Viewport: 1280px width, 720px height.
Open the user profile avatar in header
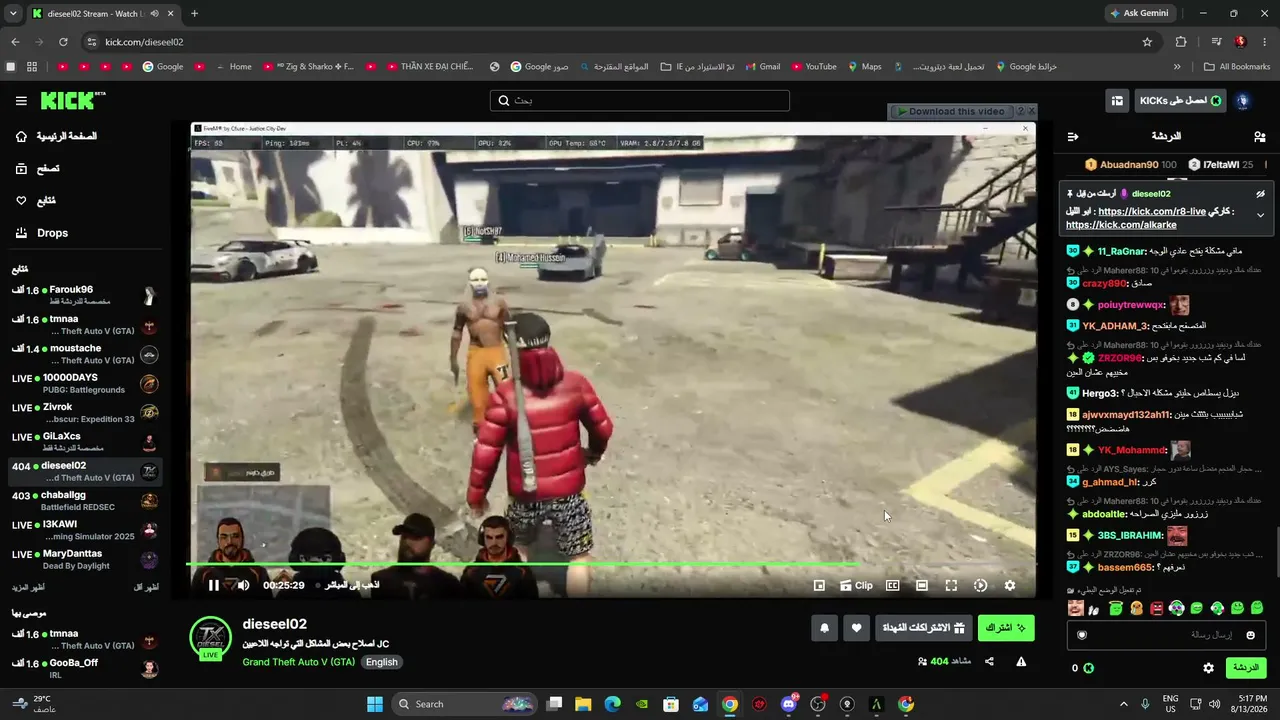point(1243,101)
